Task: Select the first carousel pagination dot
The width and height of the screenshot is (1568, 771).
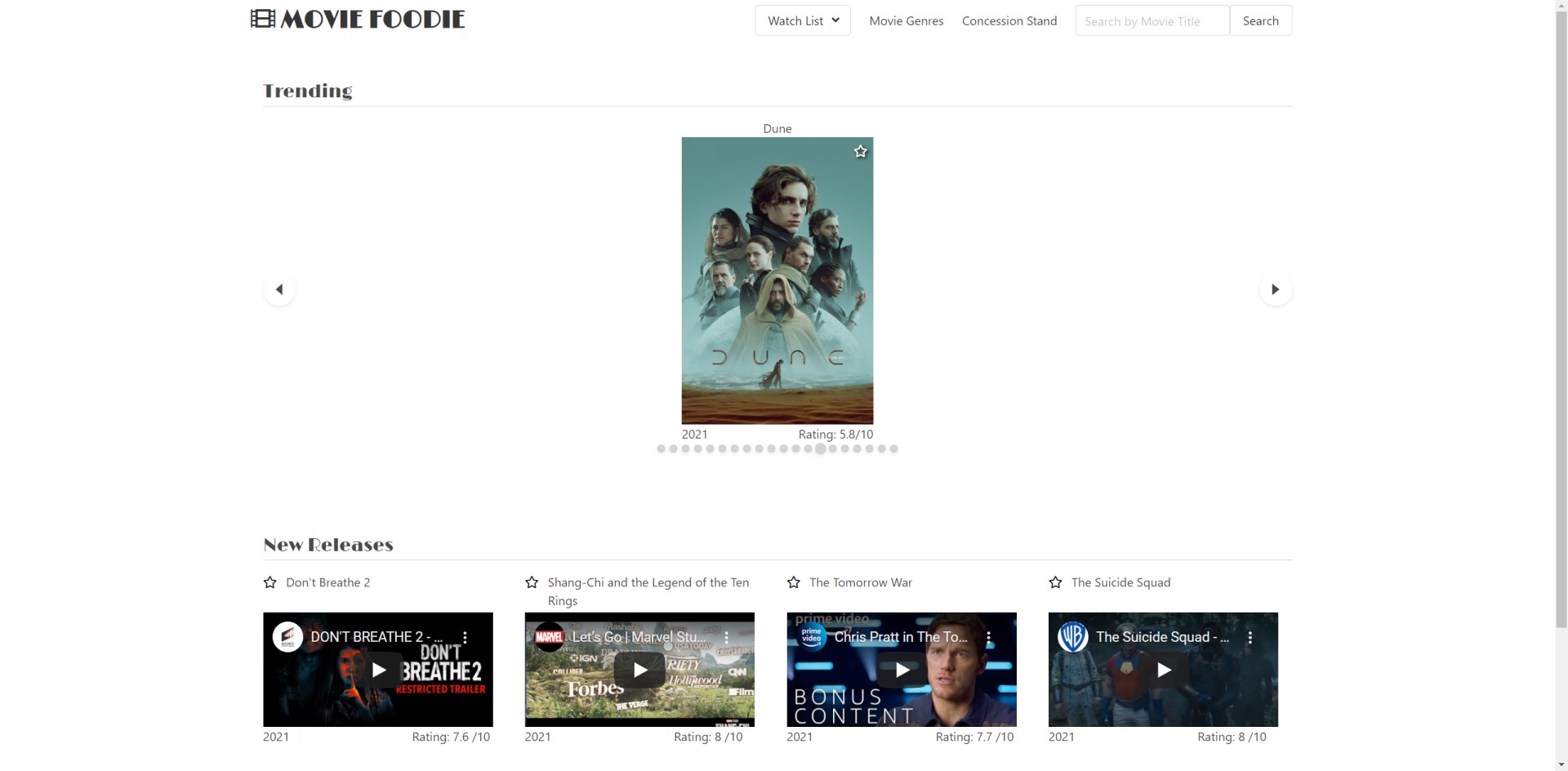Action: coord(661,448)
